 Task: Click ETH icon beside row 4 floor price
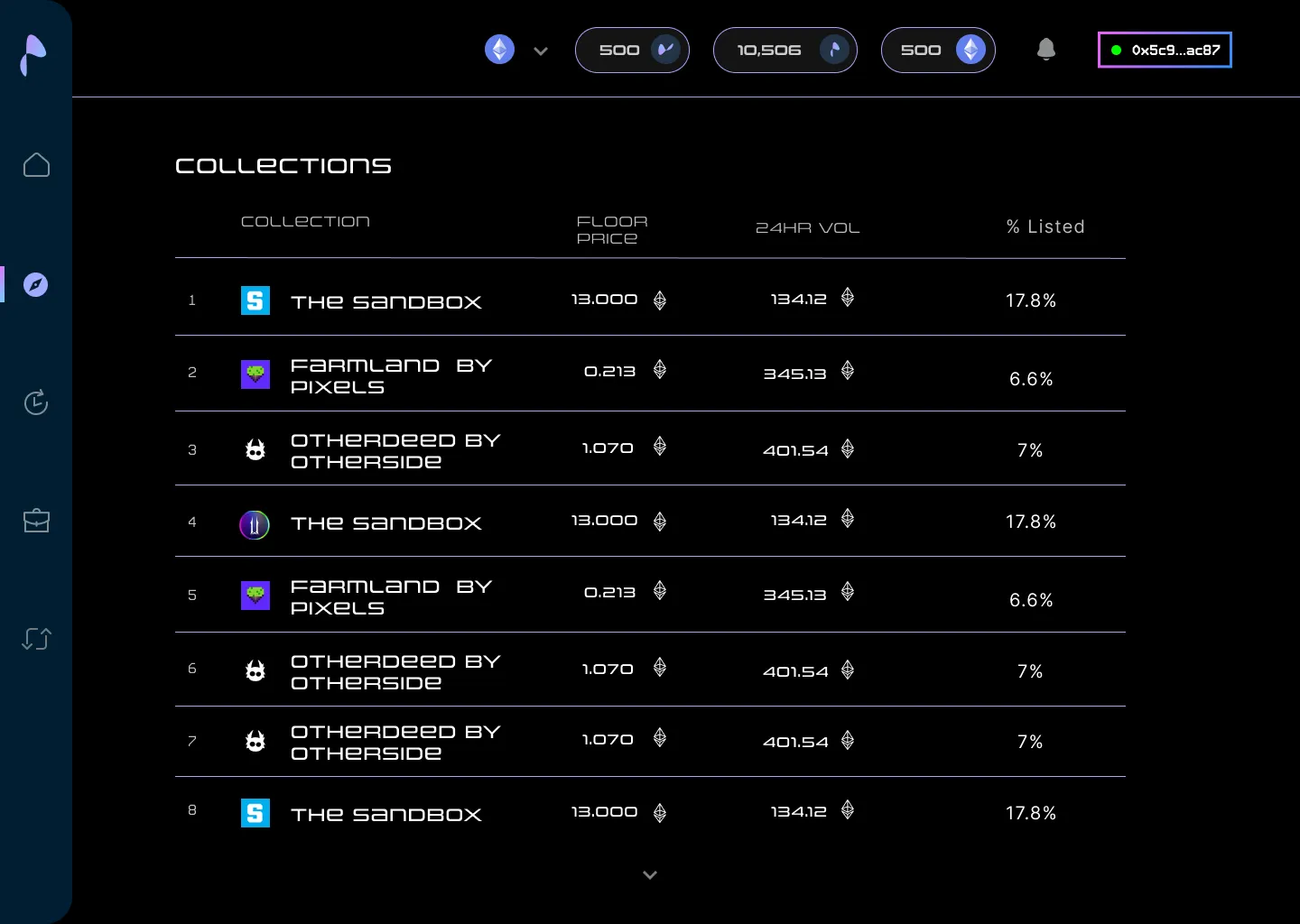click(x=660, y=522)
